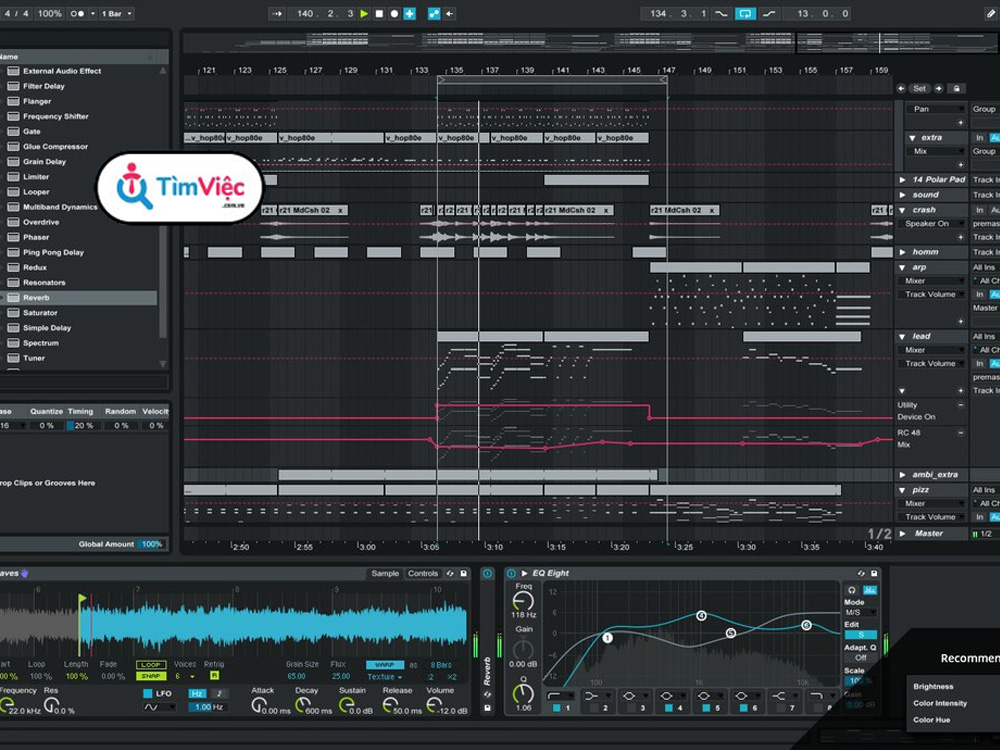
Task: Click the Limiter device icon
Action: click(13, 177)
